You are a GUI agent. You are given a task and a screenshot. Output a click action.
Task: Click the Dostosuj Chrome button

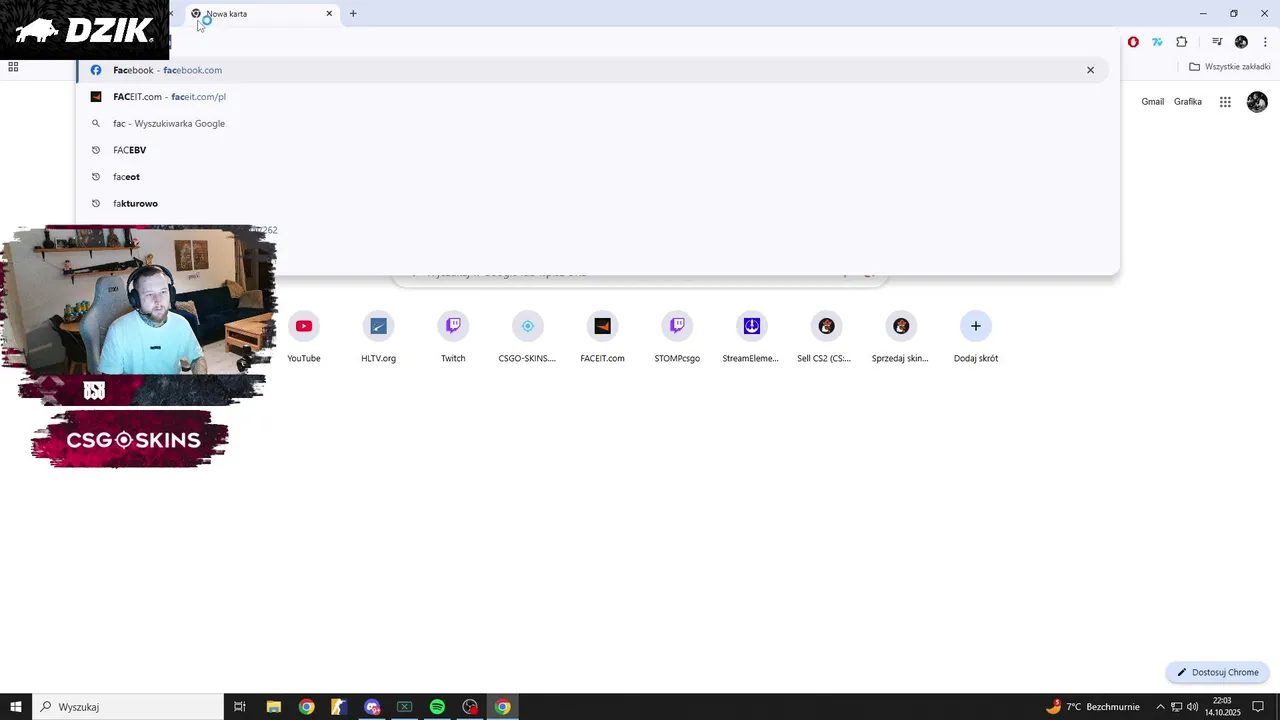[x=1218, y=672]
